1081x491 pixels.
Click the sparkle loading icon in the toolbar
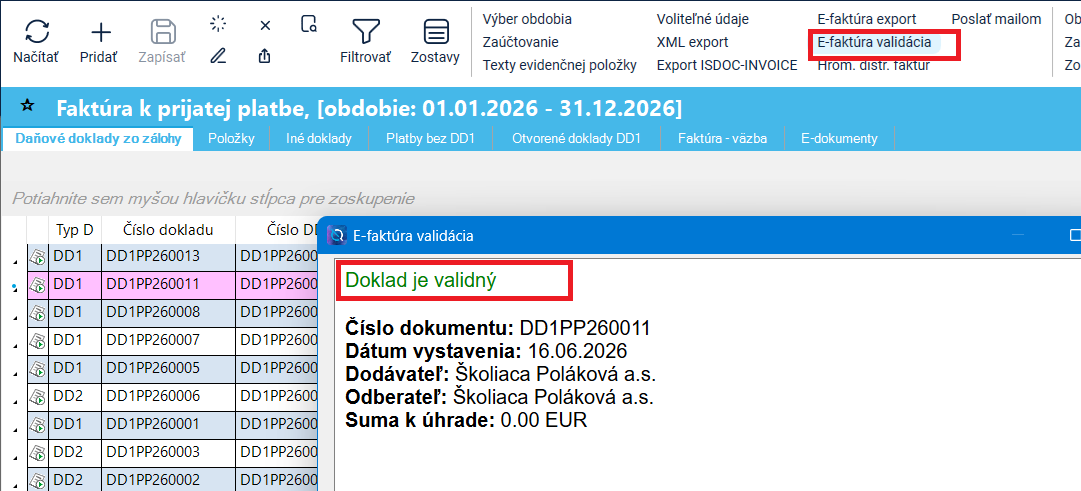point(219,25)
